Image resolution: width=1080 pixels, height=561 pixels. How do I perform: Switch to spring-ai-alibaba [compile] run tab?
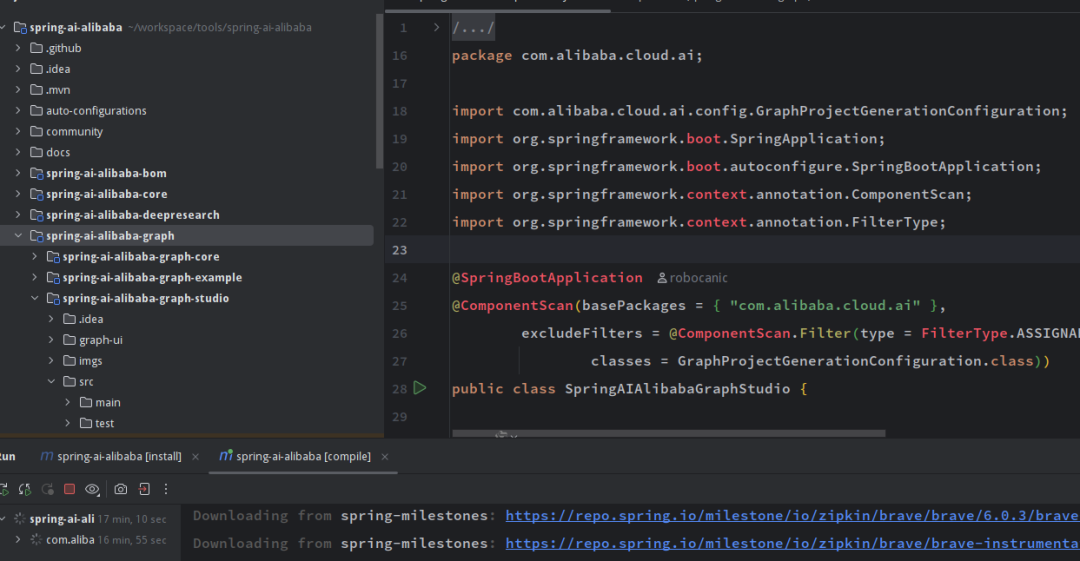(x=295, y=456)
